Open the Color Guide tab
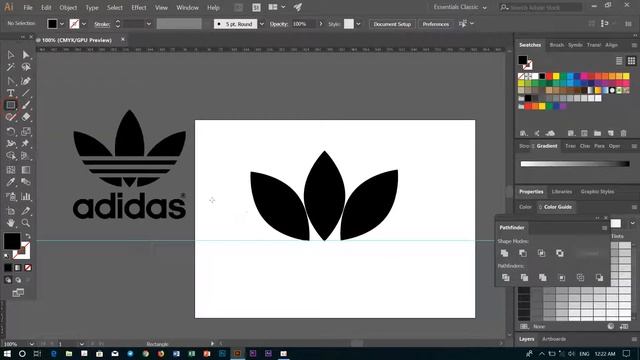This screenshot has height=360, width=640. pos(558,207)
